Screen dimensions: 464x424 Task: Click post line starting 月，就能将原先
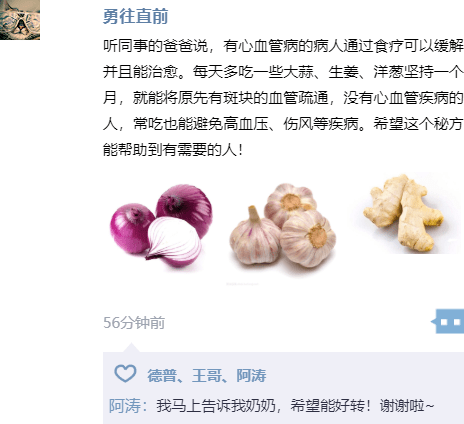(283, 98)
